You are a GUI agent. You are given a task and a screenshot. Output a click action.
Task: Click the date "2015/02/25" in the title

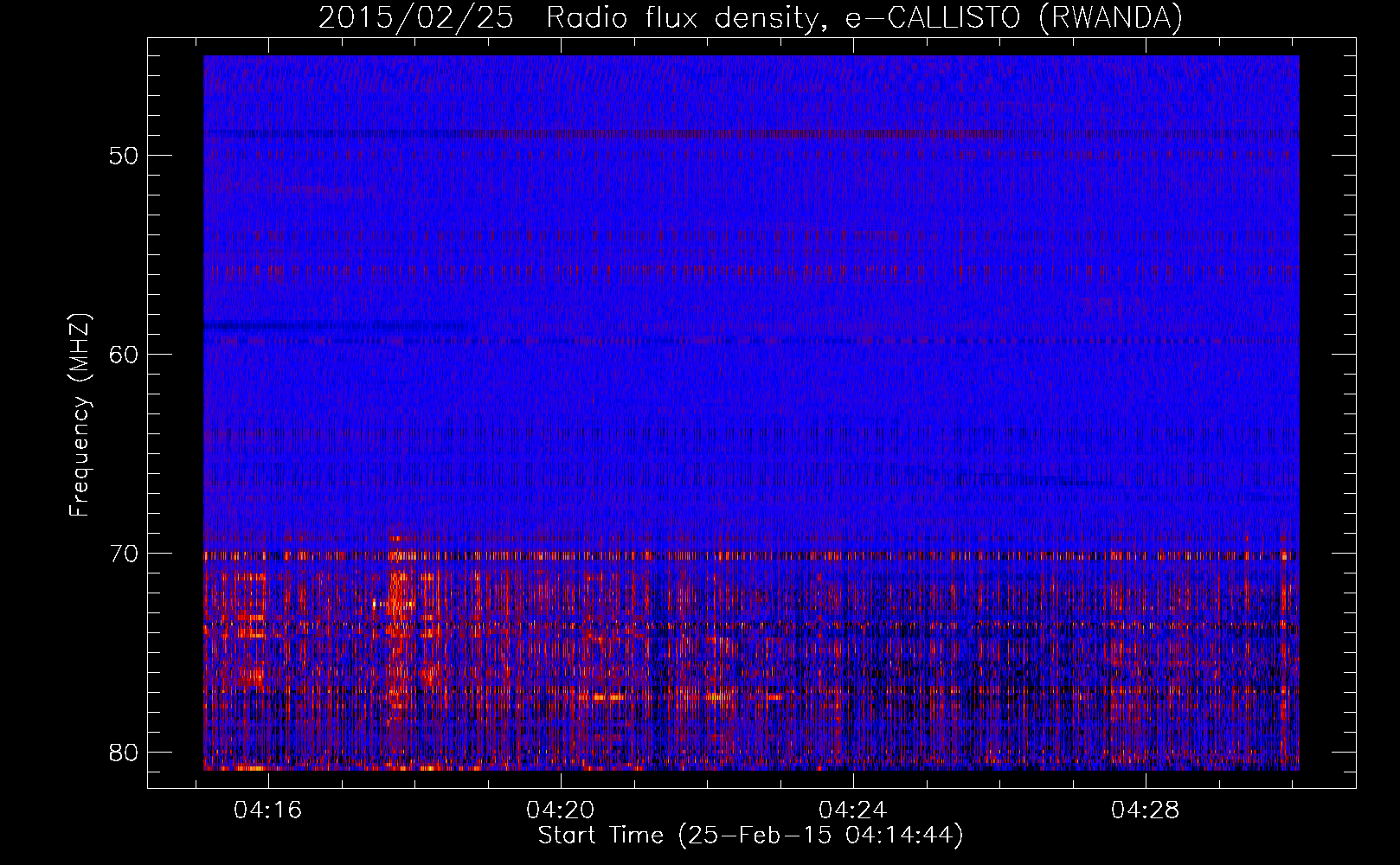point(416,17)
